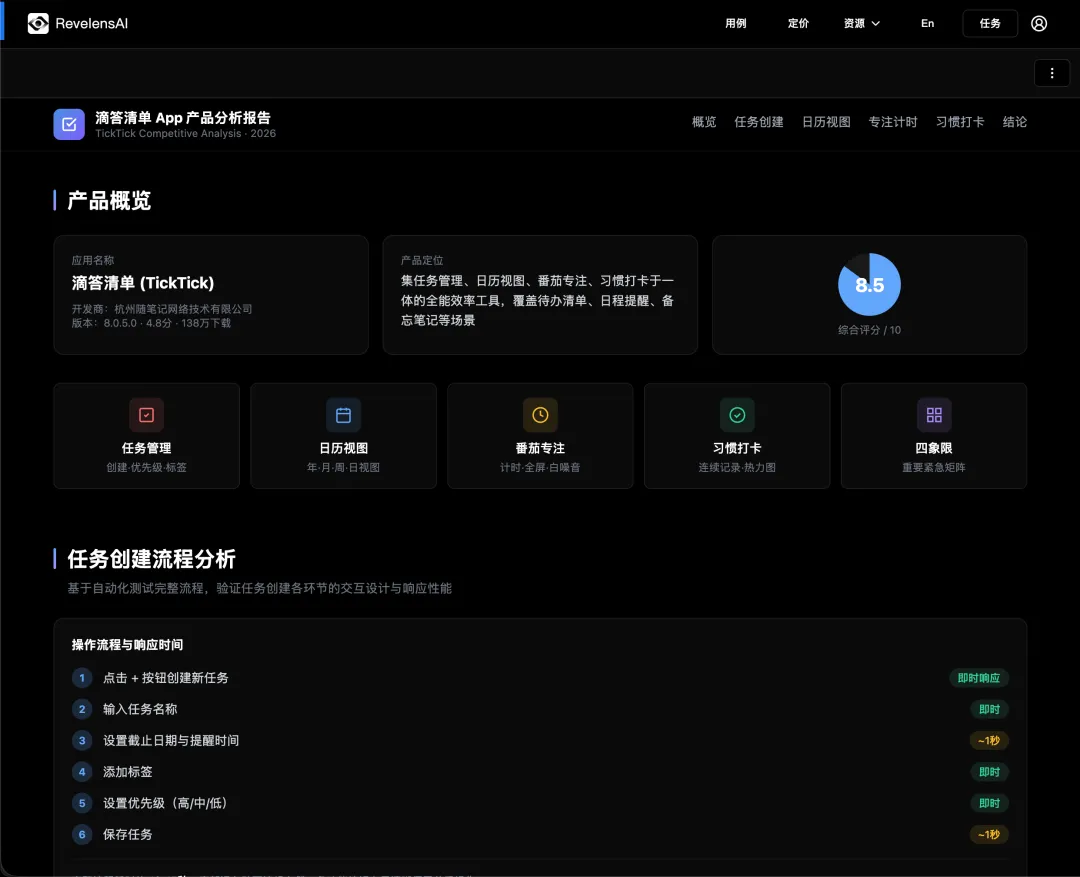Open the 定价 nav item
1080x877 pixels.
click(x=798, y=23)
